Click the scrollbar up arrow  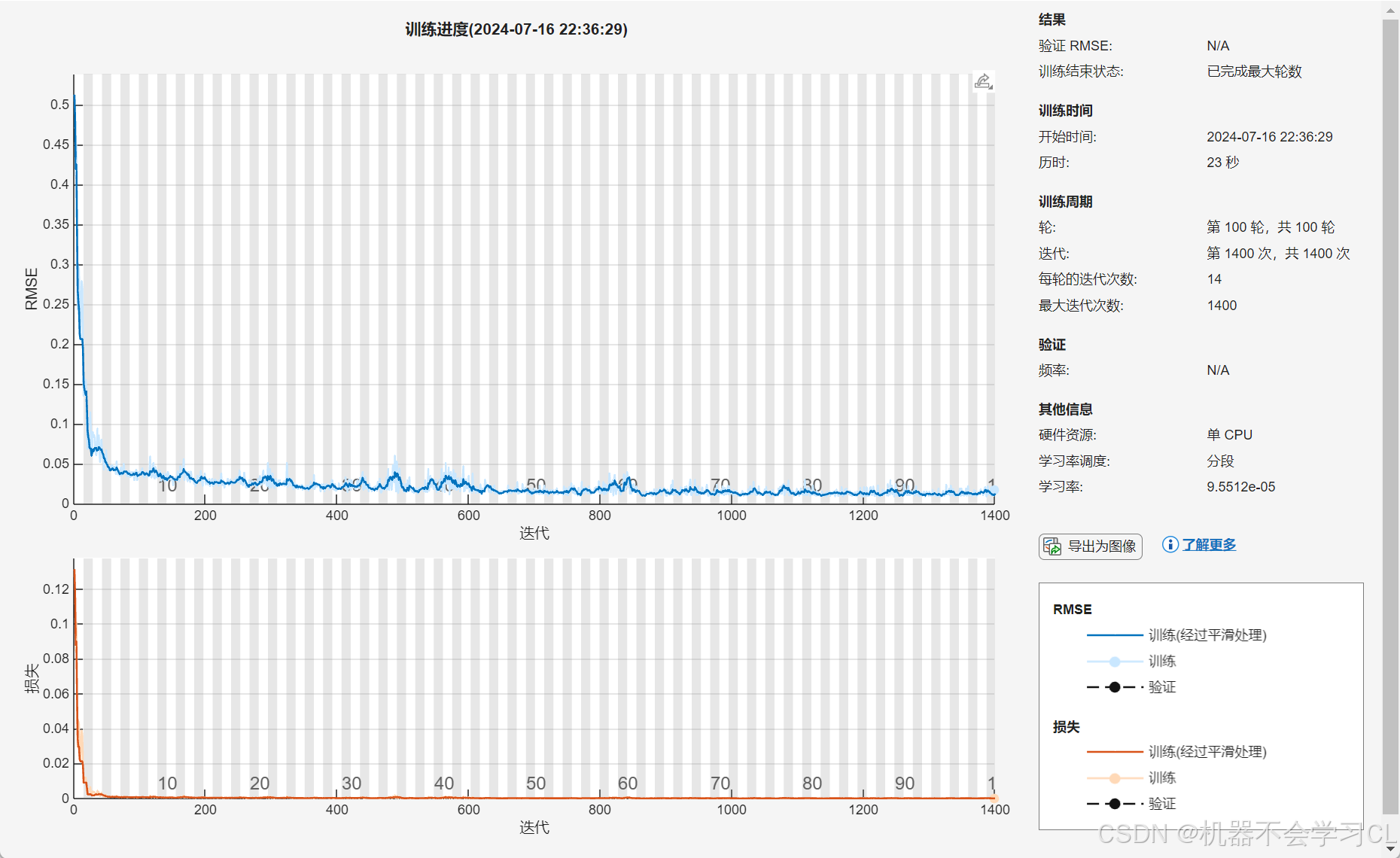1390,11
